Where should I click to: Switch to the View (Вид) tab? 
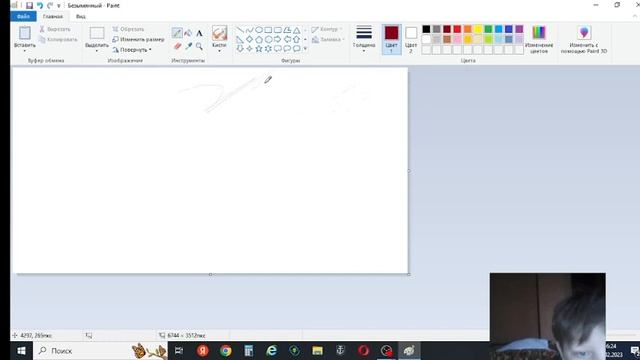[x=81, y=16]
